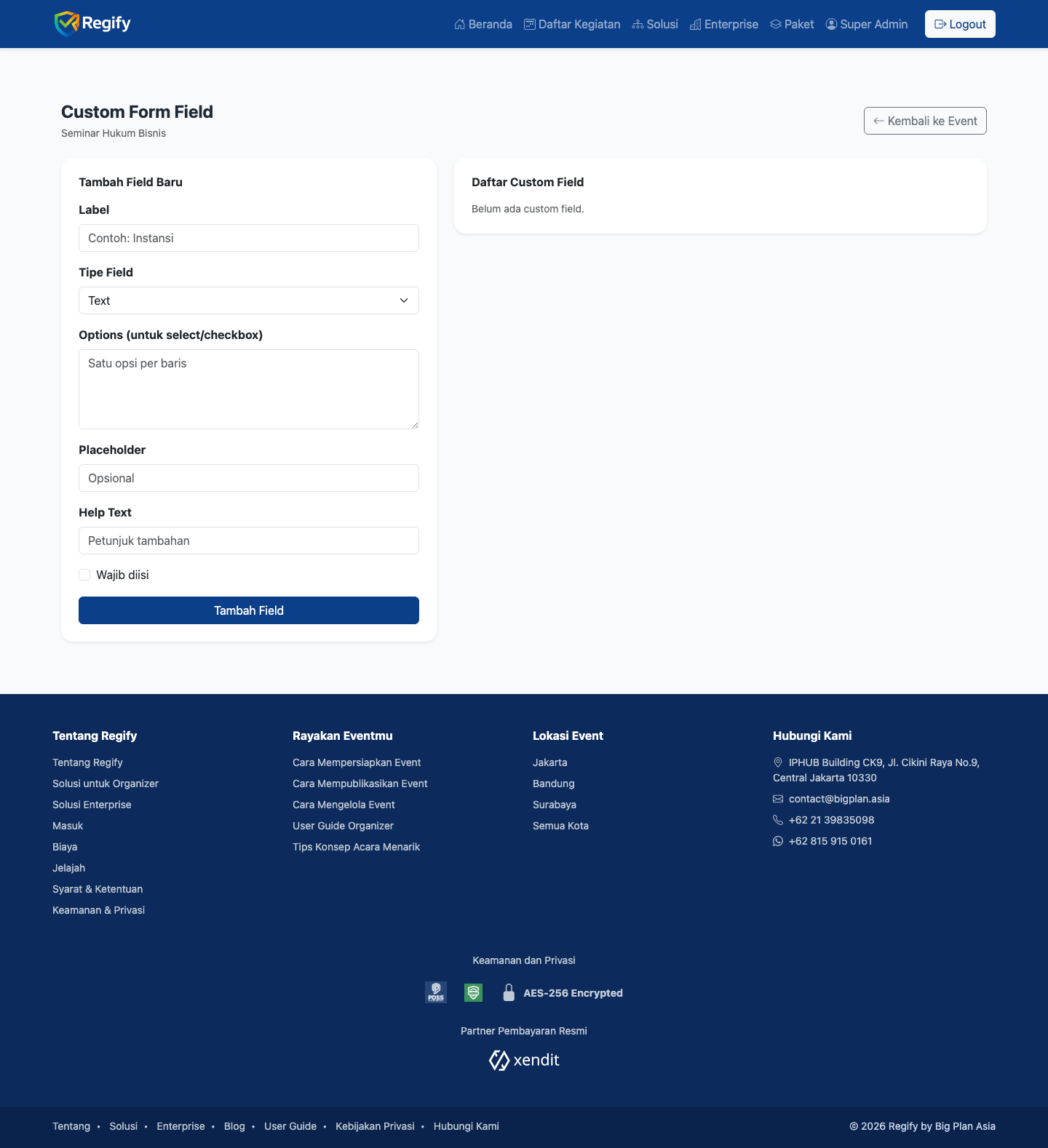Click the Daftar Kegiatan calendar icon
Viewport: 1048px width, 1148px height.
click(530, 24)
